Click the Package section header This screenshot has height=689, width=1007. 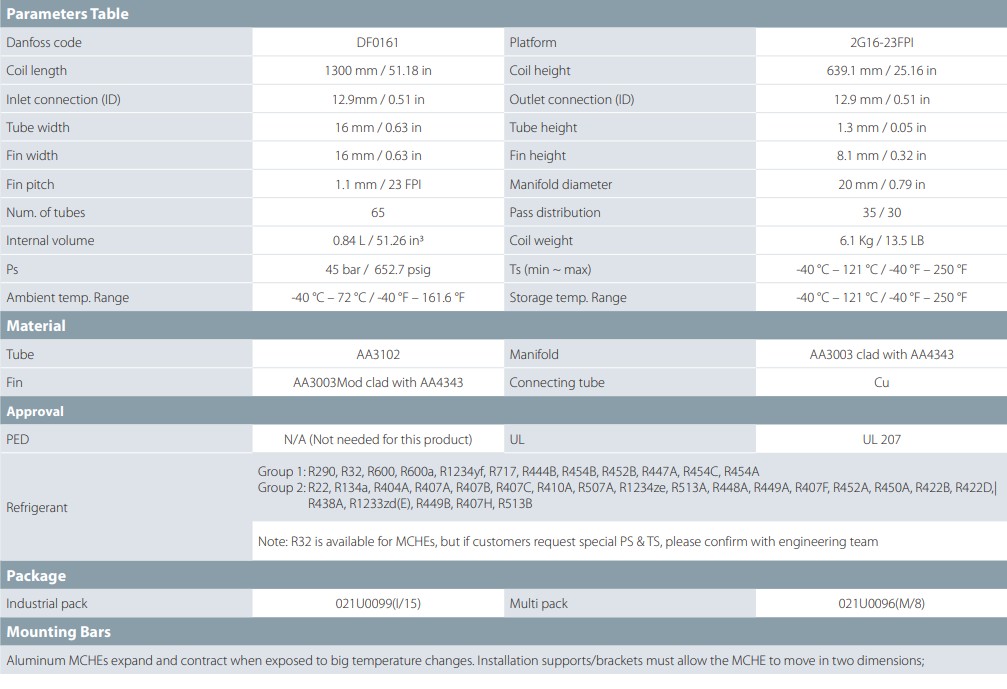(36, 576)
